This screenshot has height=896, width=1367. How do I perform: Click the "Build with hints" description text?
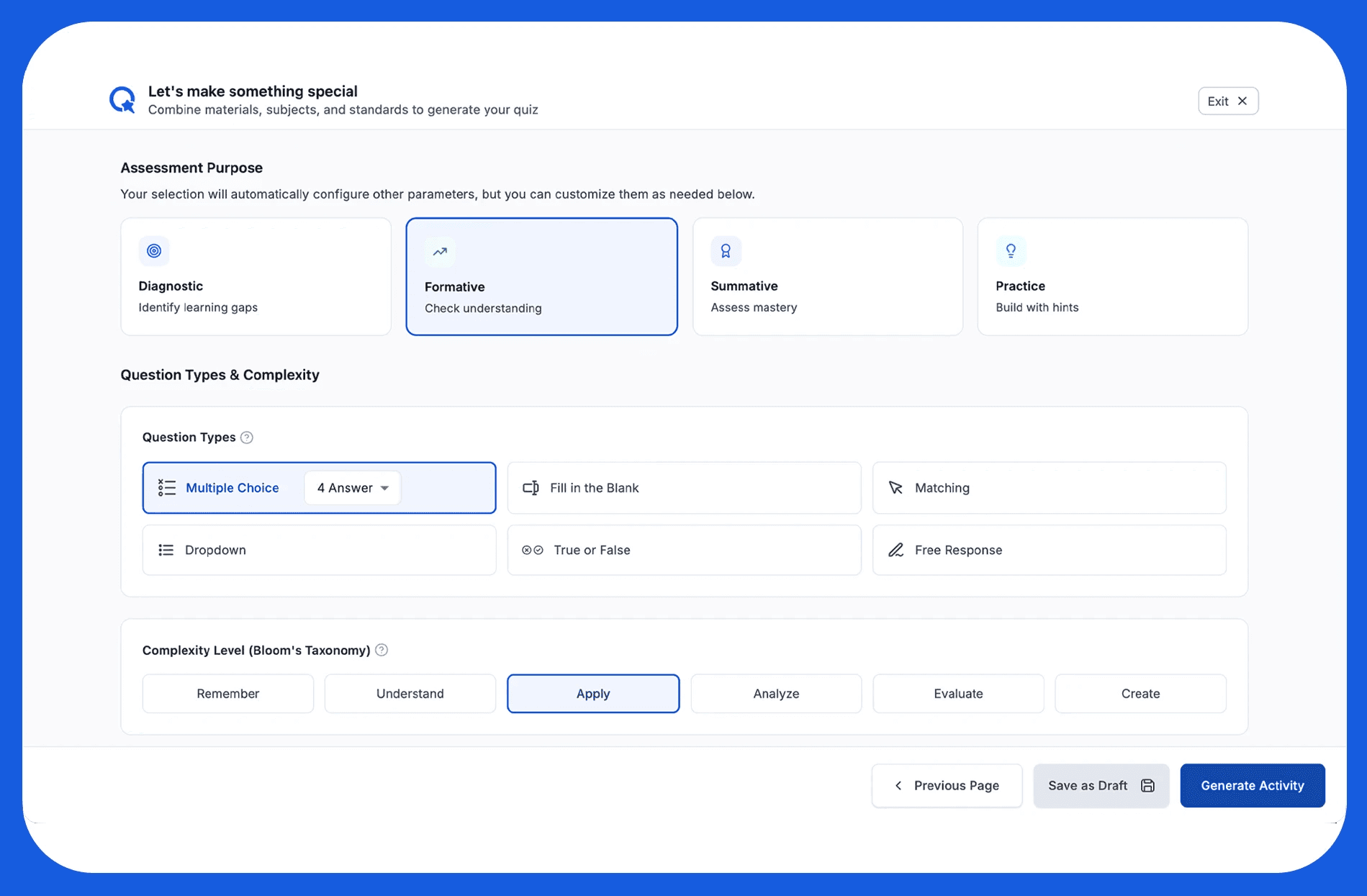point(1037,307)
